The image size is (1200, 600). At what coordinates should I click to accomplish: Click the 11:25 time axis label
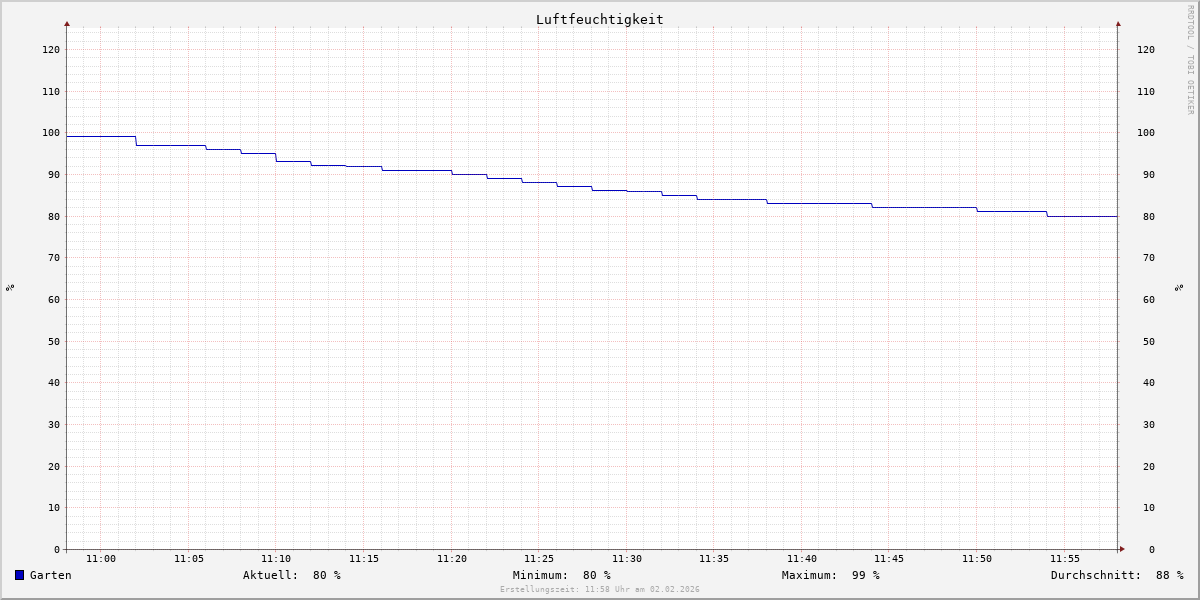coord(539,559)
